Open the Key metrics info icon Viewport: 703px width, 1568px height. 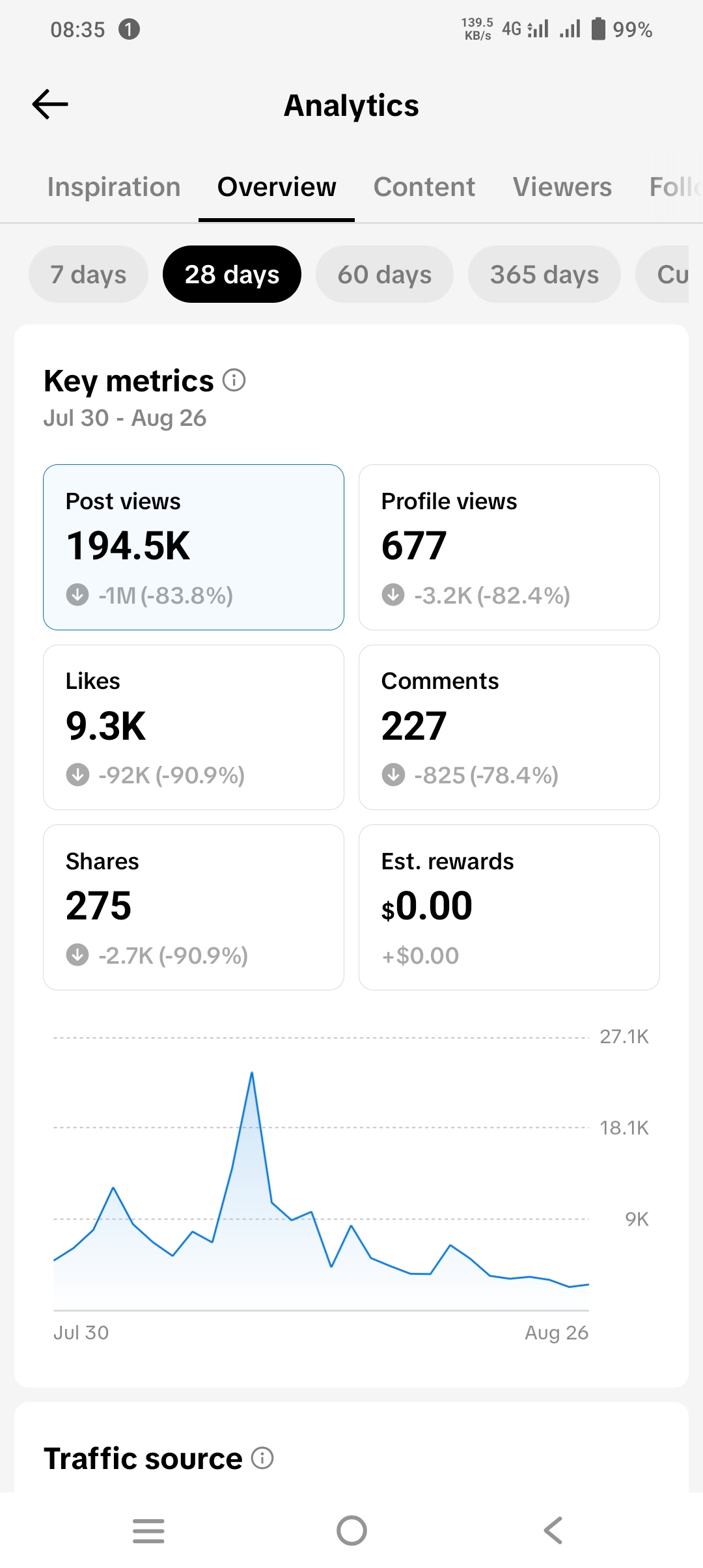click(x=234, y=380)
